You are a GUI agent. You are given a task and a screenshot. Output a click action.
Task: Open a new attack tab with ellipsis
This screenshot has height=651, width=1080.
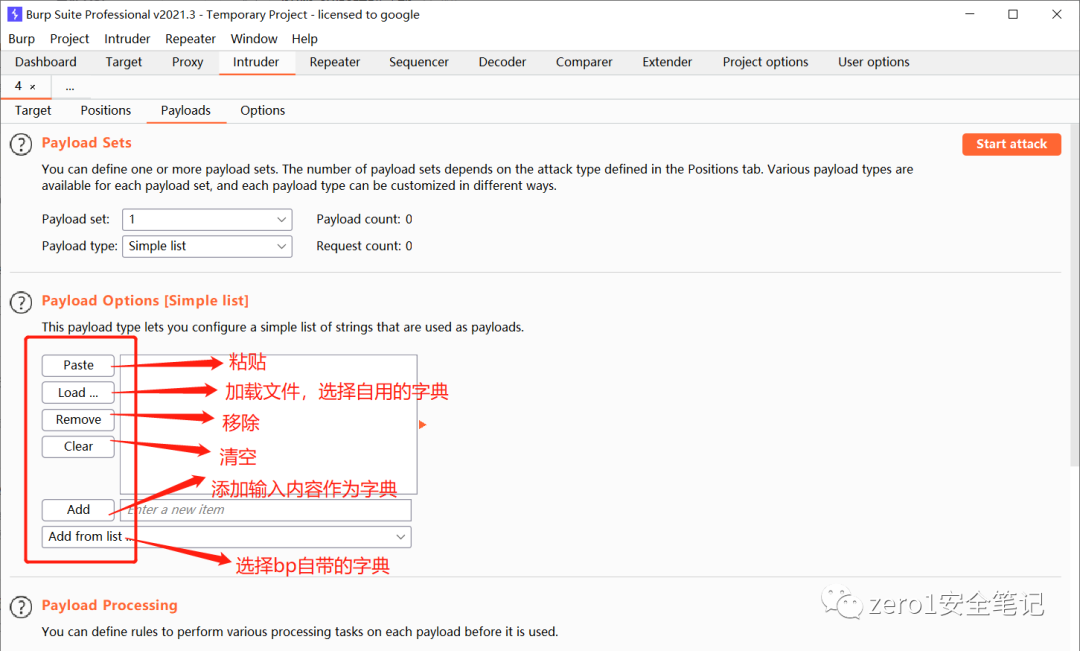click(70, 87)
